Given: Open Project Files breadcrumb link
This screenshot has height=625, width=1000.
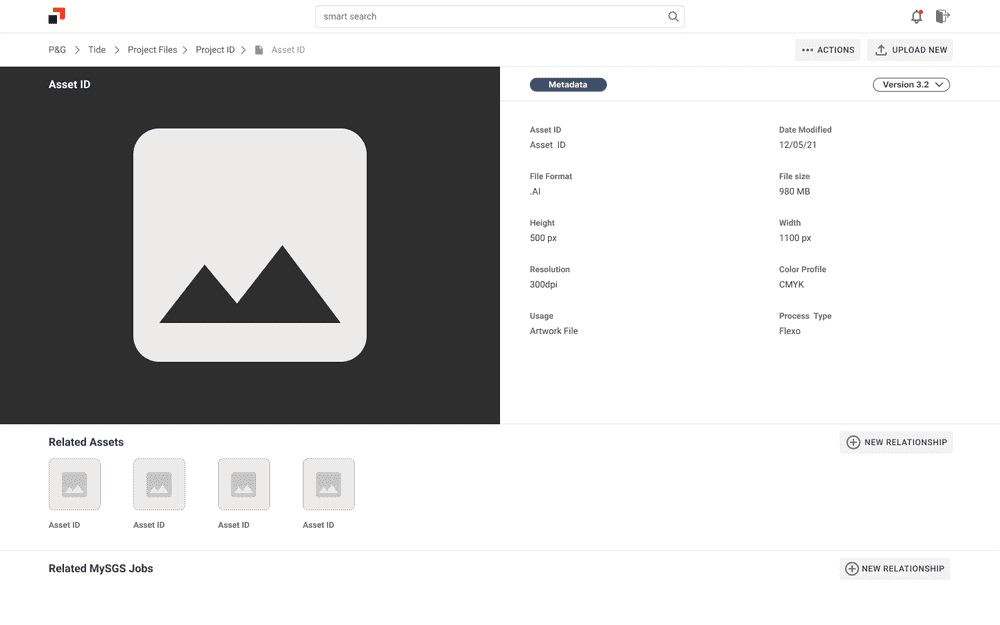Looking at the screenshot, I should click(152, 50).
